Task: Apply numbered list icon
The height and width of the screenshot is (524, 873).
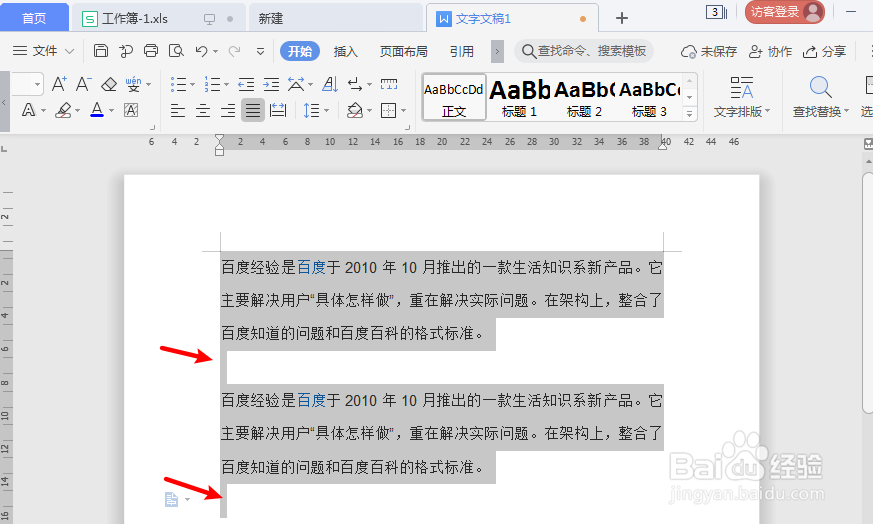Action: click(212, 85)
